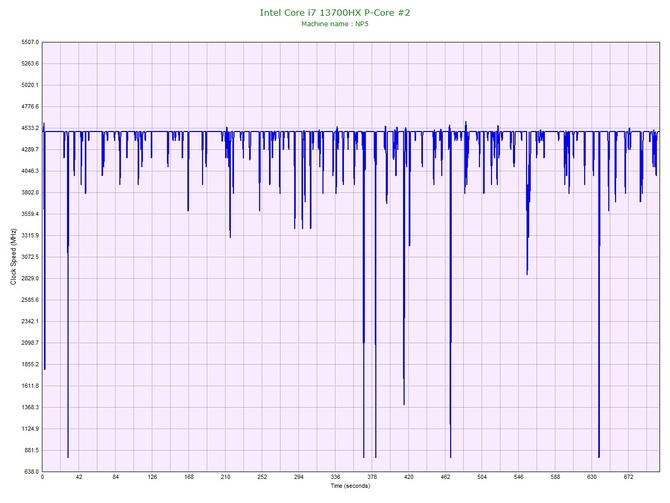This screenshot has height=503, width=670.
Task: Click the 210 time-axis label
Action: (x=226, y=477)
